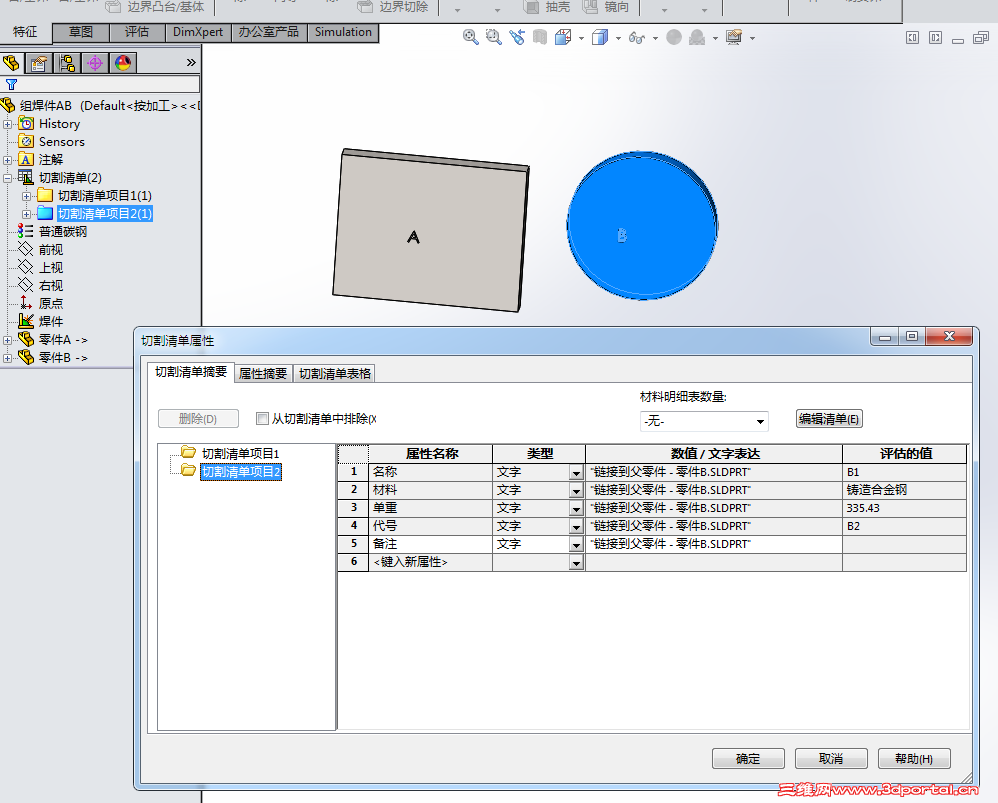Select 切割清单项目1 in the dialog list
Viewport: 998px width, 803px height.
coord(240,454)
